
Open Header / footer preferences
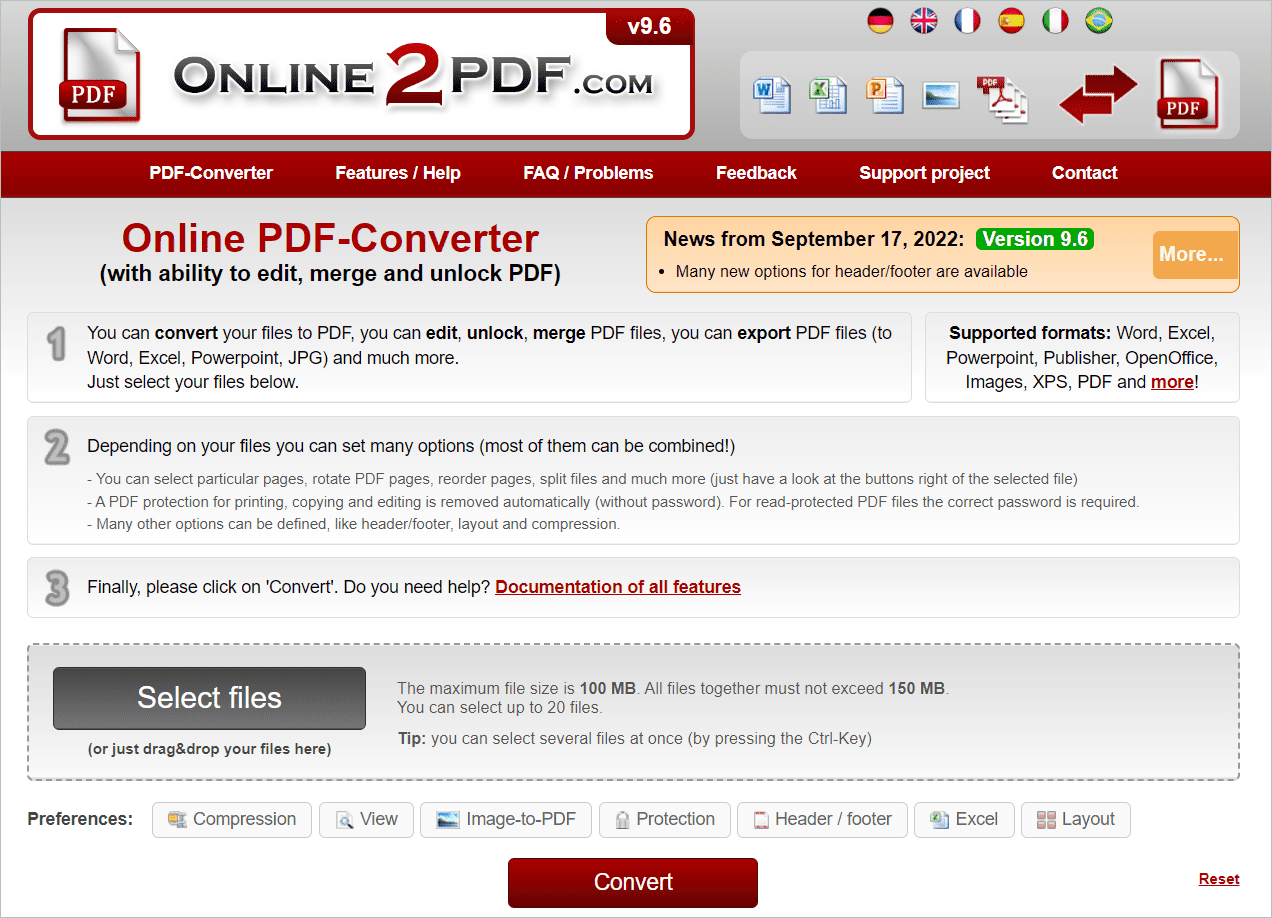(822, 819)
